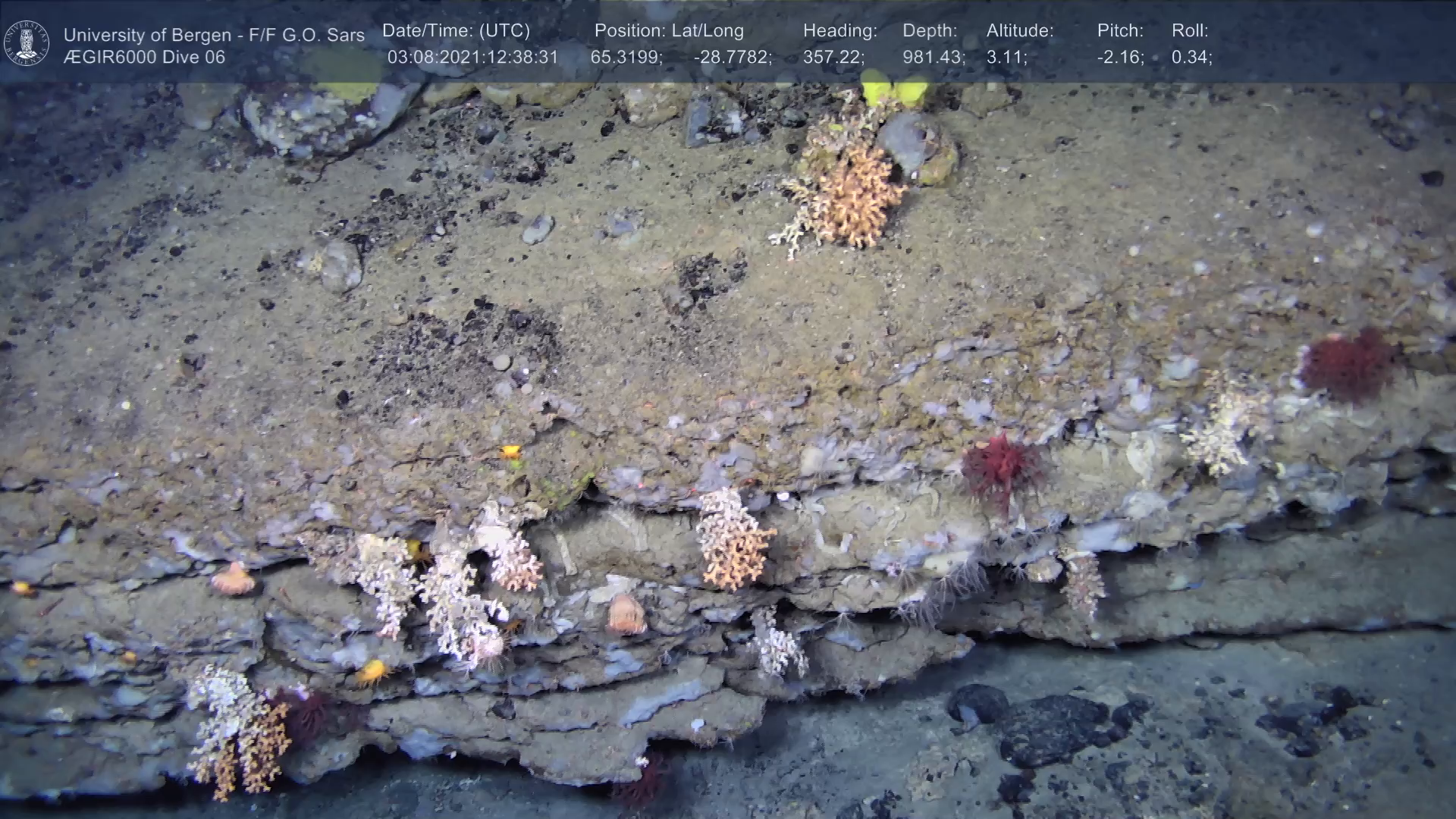The image size is (1456, 819).
Task: Click the 'Pitch:' label
Action: 1120,31
